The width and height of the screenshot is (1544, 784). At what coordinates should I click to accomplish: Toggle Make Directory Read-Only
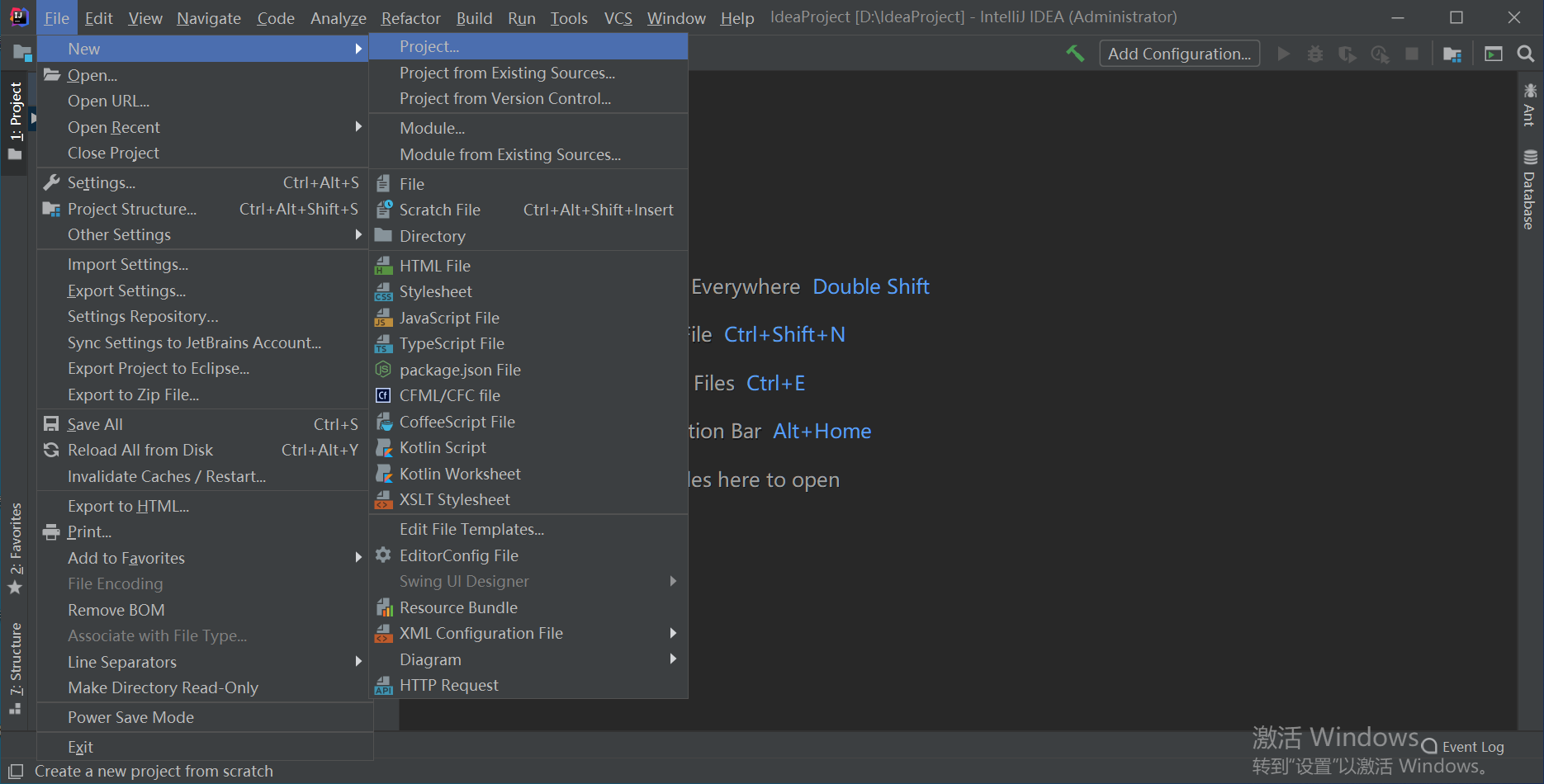click(x=202, y=687)
